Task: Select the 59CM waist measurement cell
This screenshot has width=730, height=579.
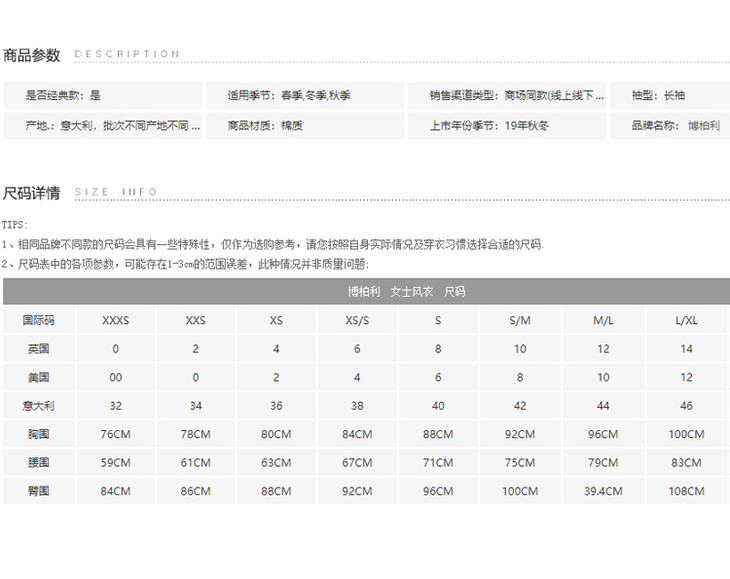Action: pos(115,463)
